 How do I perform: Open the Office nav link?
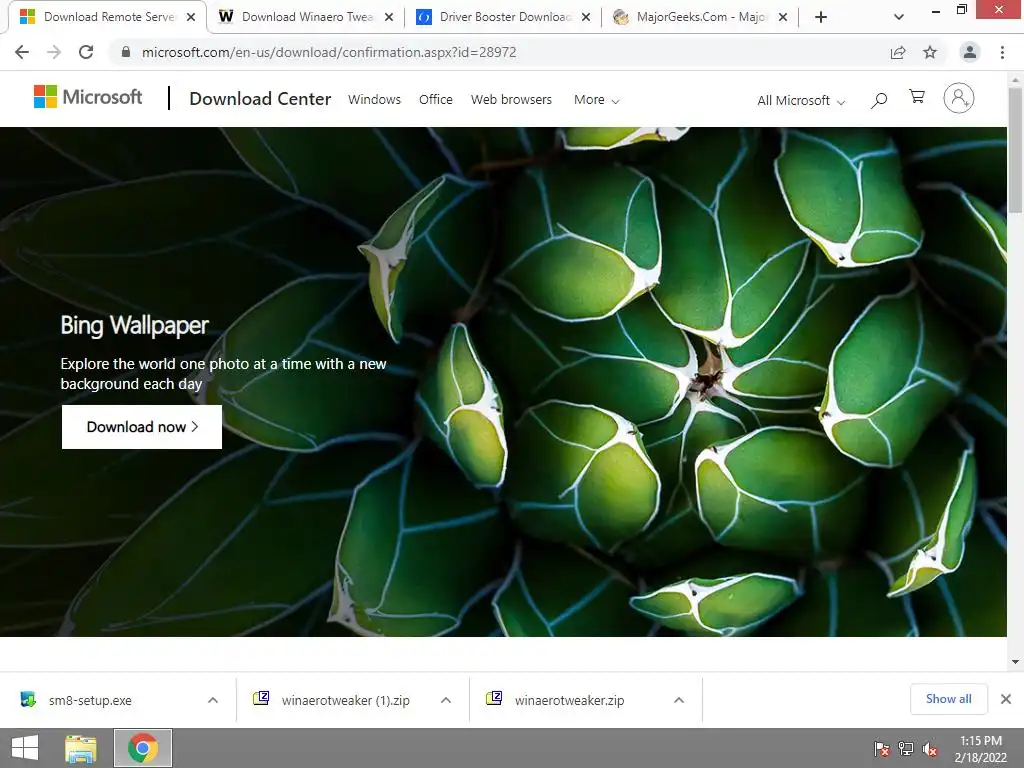tap(436, 99)
